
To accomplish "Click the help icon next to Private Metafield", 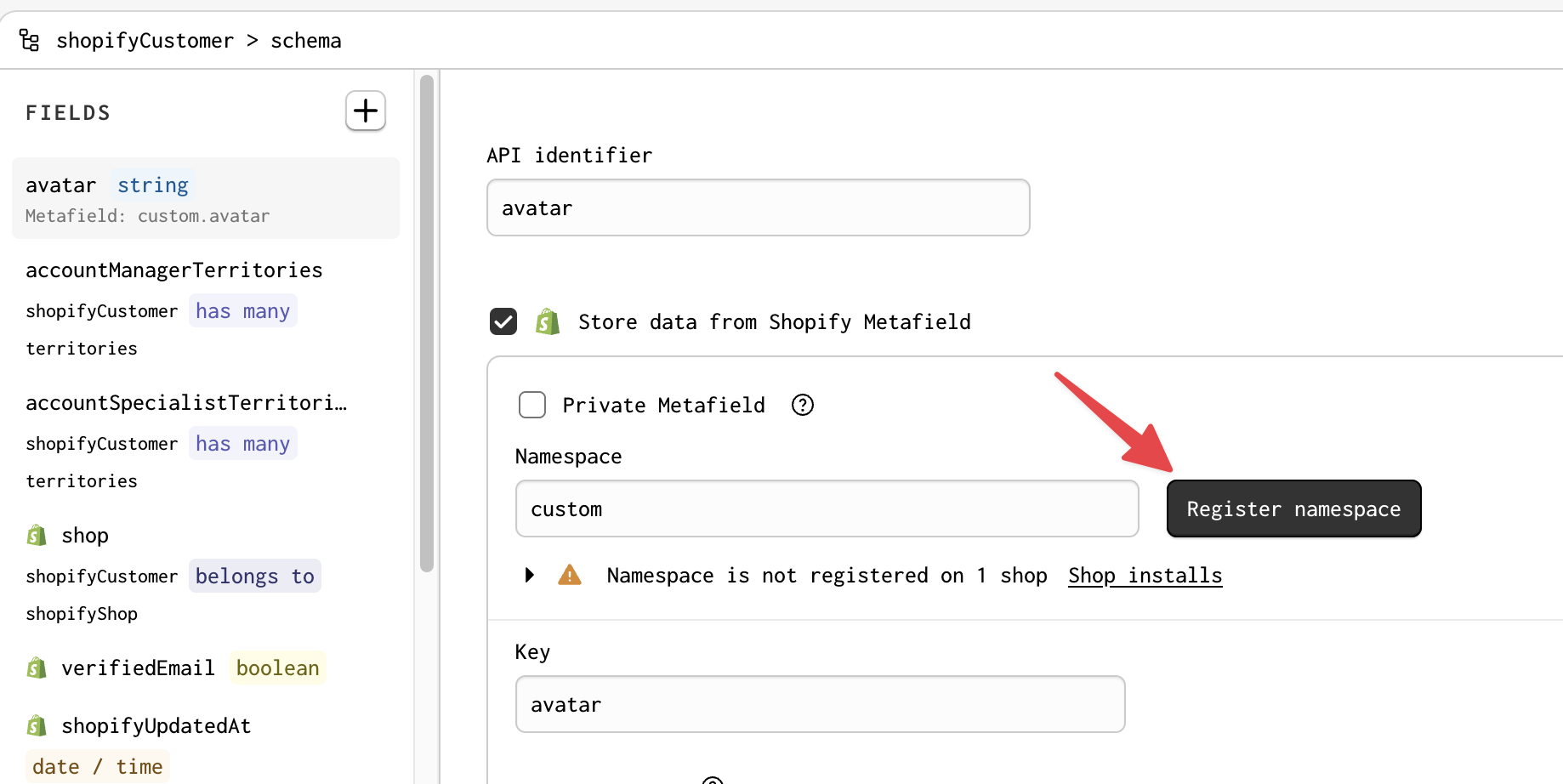I will pos(802,405).
